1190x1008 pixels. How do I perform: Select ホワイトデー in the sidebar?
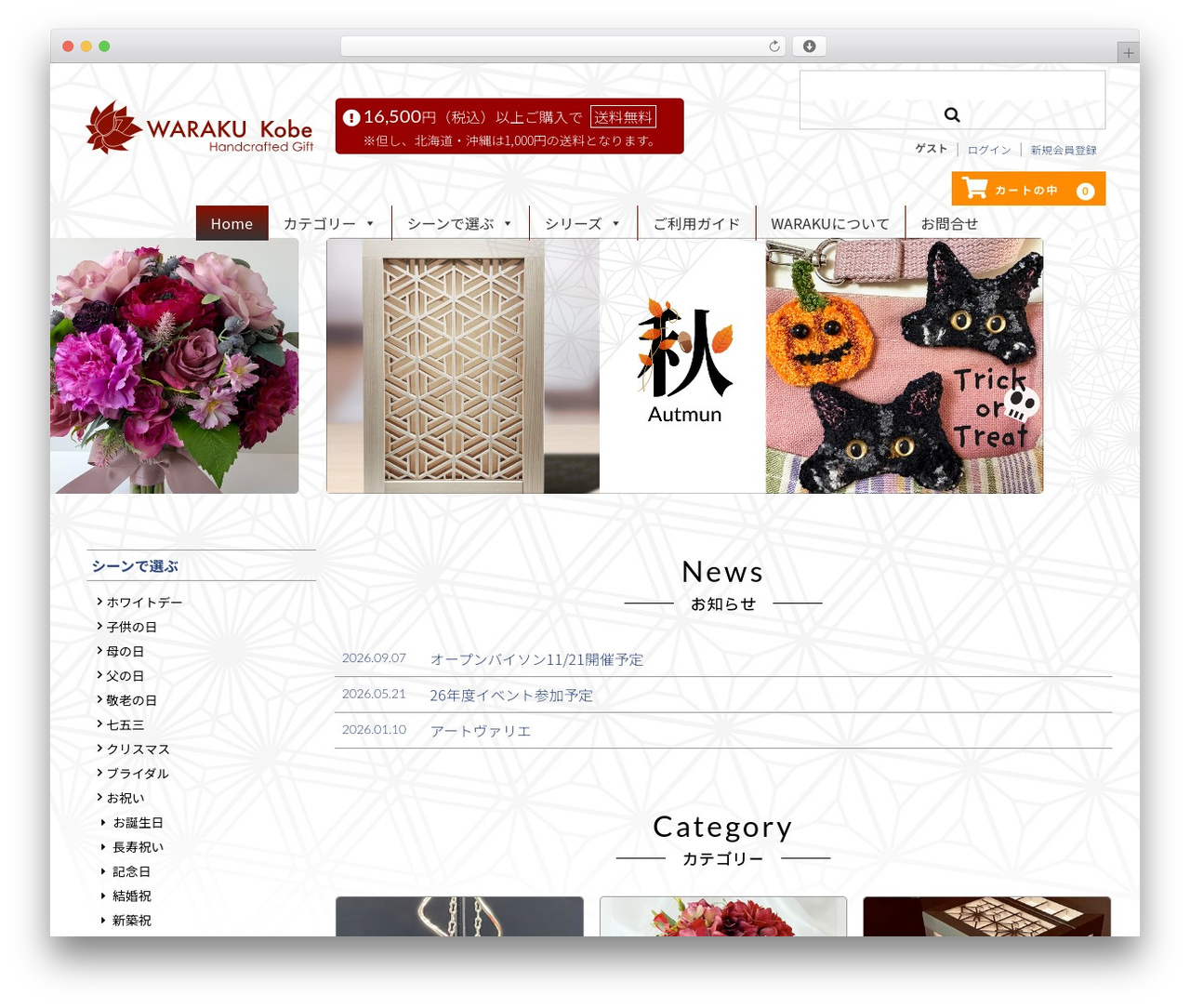(144, 603)
